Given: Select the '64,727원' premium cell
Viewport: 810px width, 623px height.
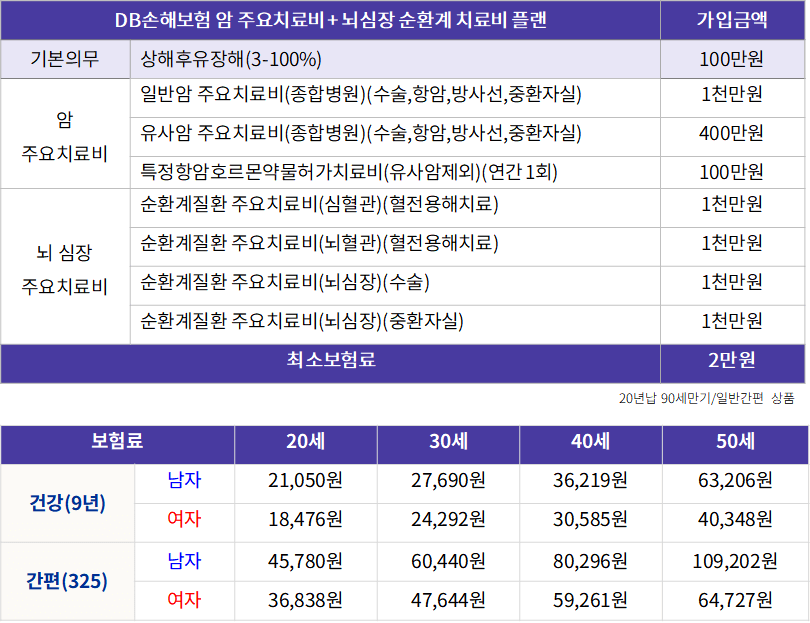Looking at the screenshot, I should click(736, 600).
